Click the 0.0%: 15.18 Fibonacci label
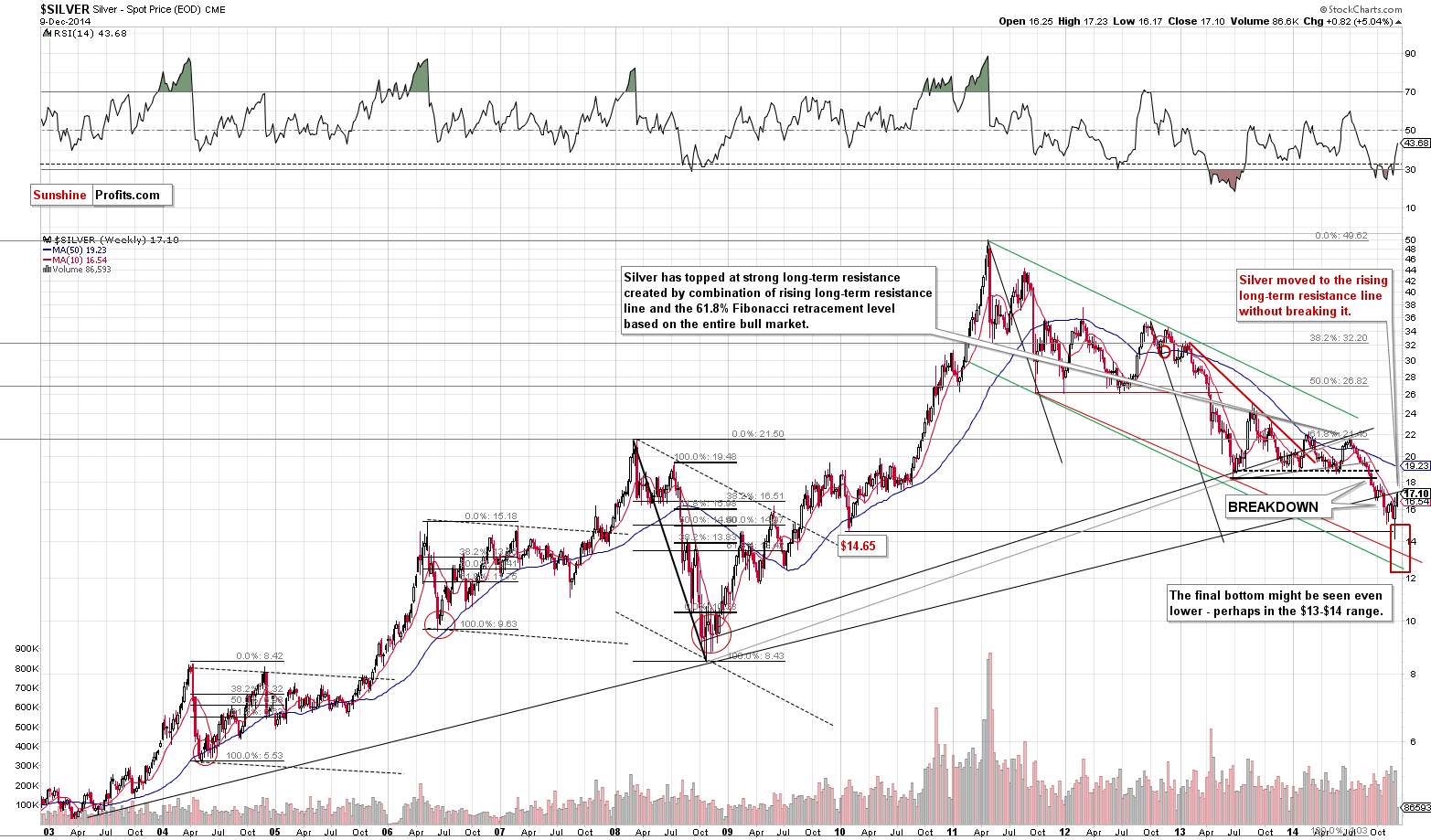Screen dimensions: 1431x840 click(491, 516)
